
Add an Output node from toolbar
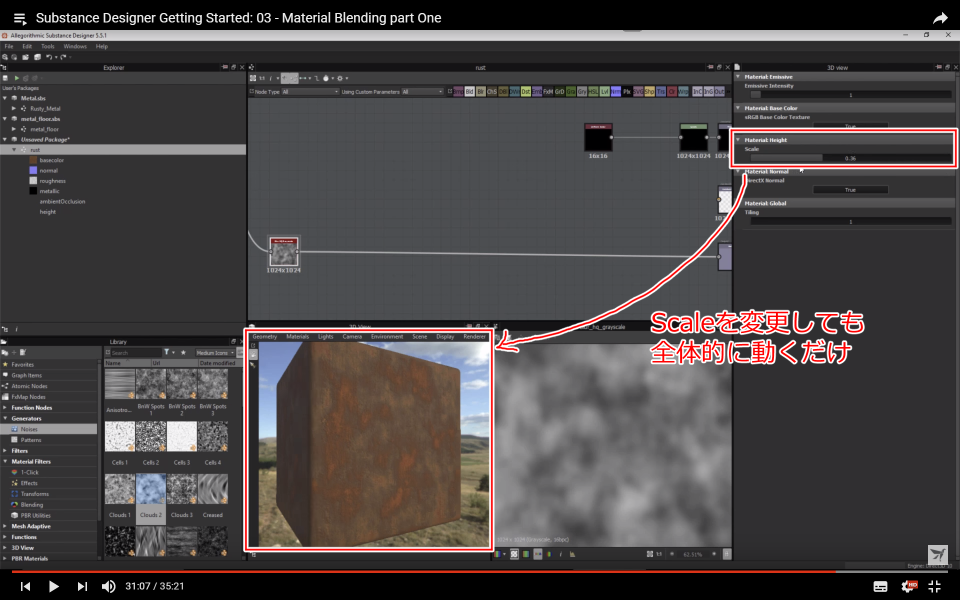click(x=719, y=92)
